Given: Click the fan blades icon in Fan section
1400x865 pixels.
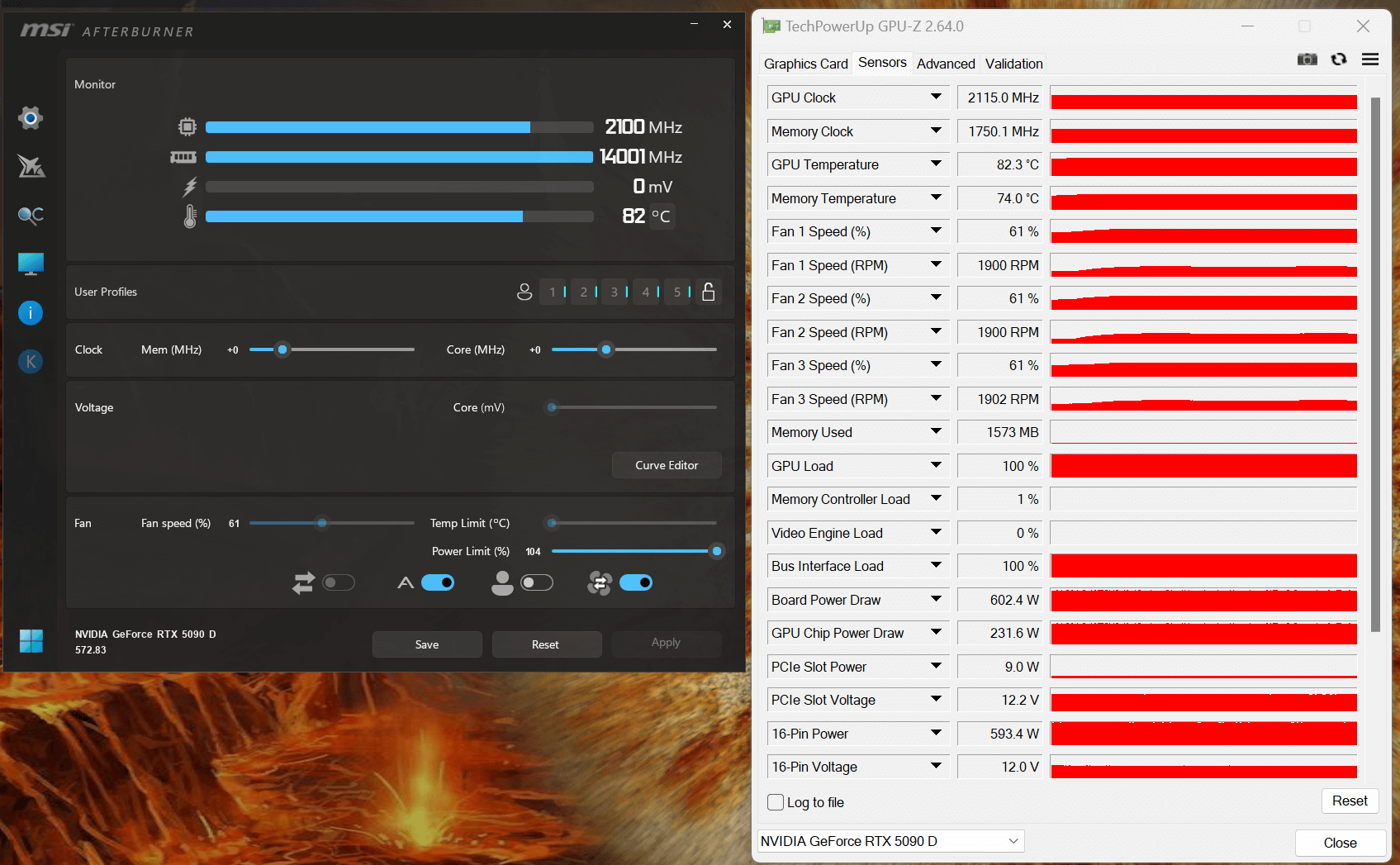Looking at the screenshot, I should (x=600, y=583).
